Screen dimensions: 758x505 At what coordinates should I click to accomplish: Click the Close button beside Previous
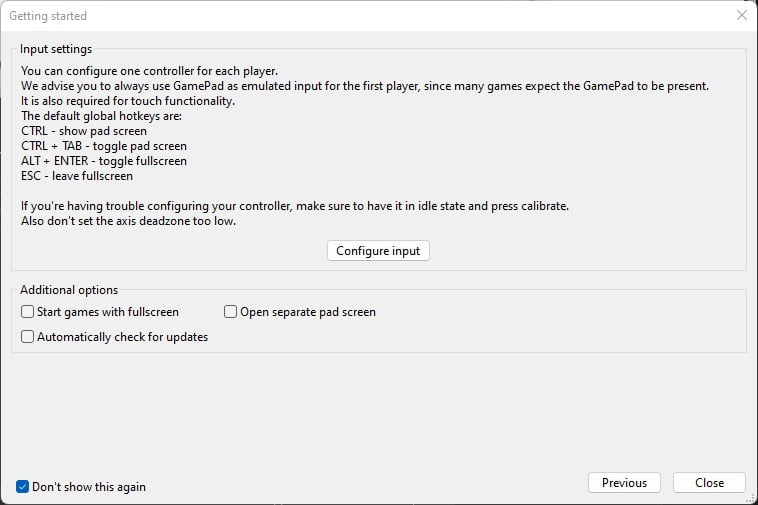point(709,483)
